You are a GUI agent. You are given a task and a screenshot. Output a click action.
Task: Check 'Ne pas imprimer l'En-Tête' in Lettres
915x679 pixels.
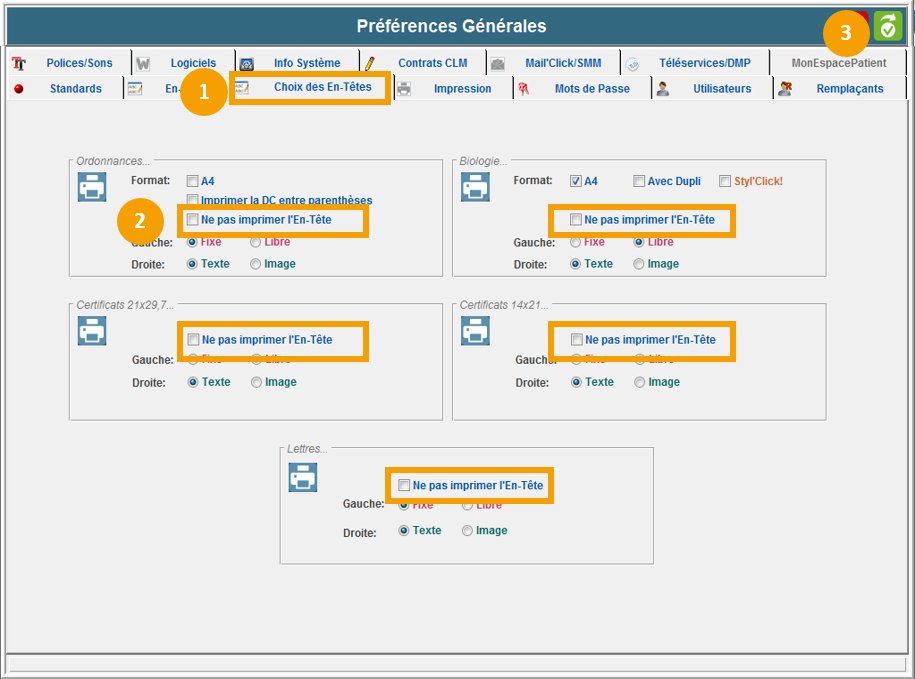(x=403, y=485)
